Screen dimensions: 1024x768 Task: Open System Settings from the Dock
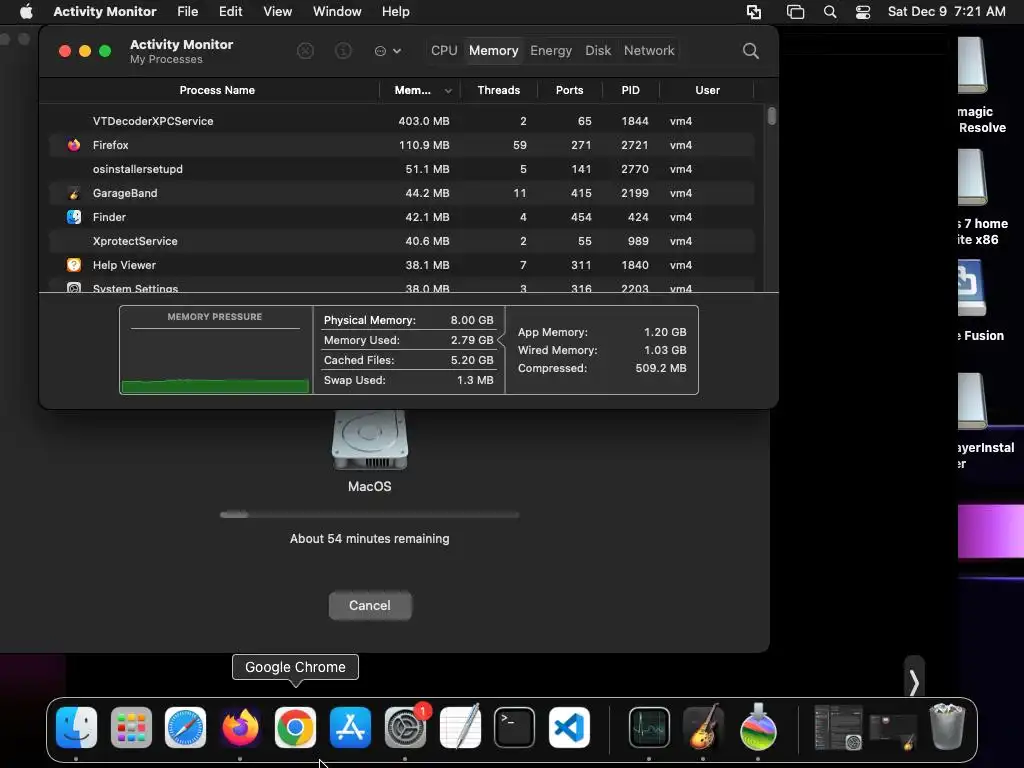[x=406, y=727]
